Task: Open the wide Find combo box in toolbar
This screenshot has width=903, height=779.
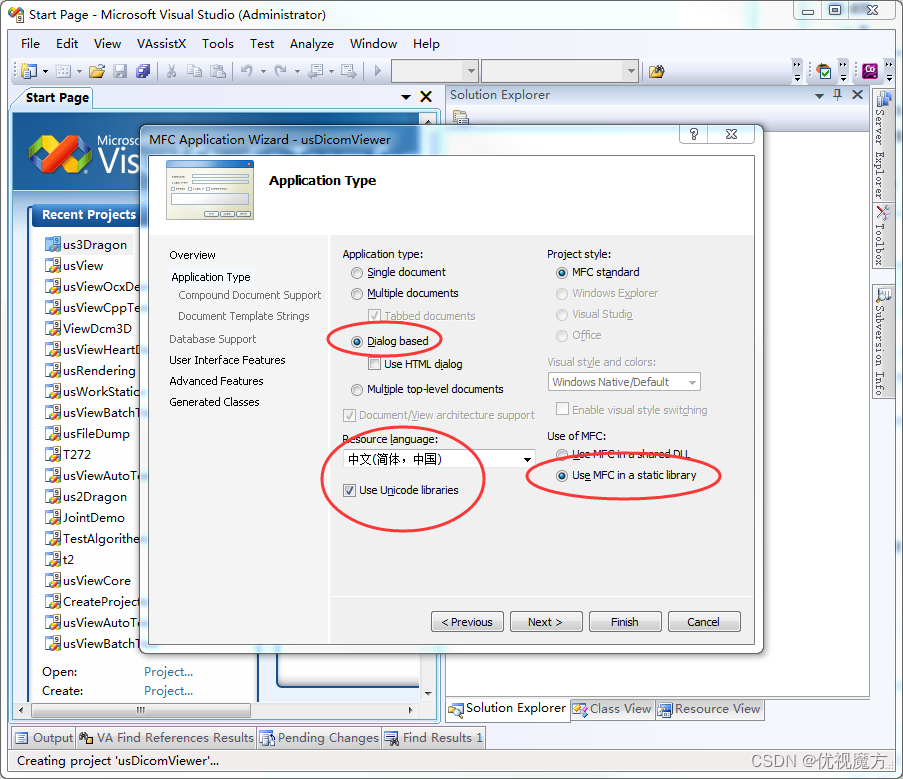Action: [x=560, y=71]
